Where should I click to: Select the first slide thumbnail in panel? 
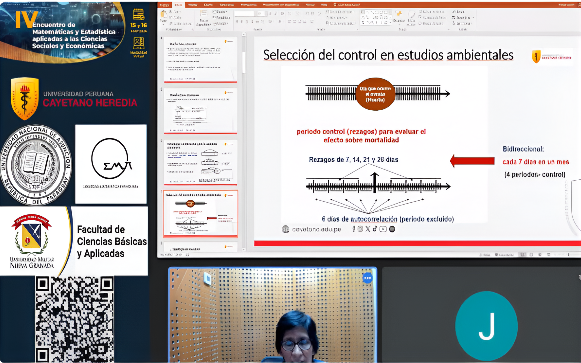(x=200, y=60)
